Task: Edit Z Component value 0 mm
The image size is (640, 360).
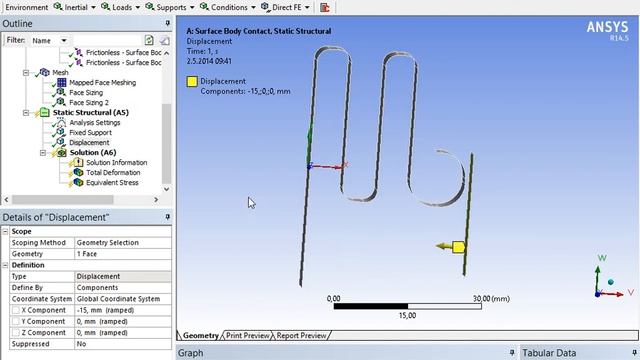Action: 123,333
